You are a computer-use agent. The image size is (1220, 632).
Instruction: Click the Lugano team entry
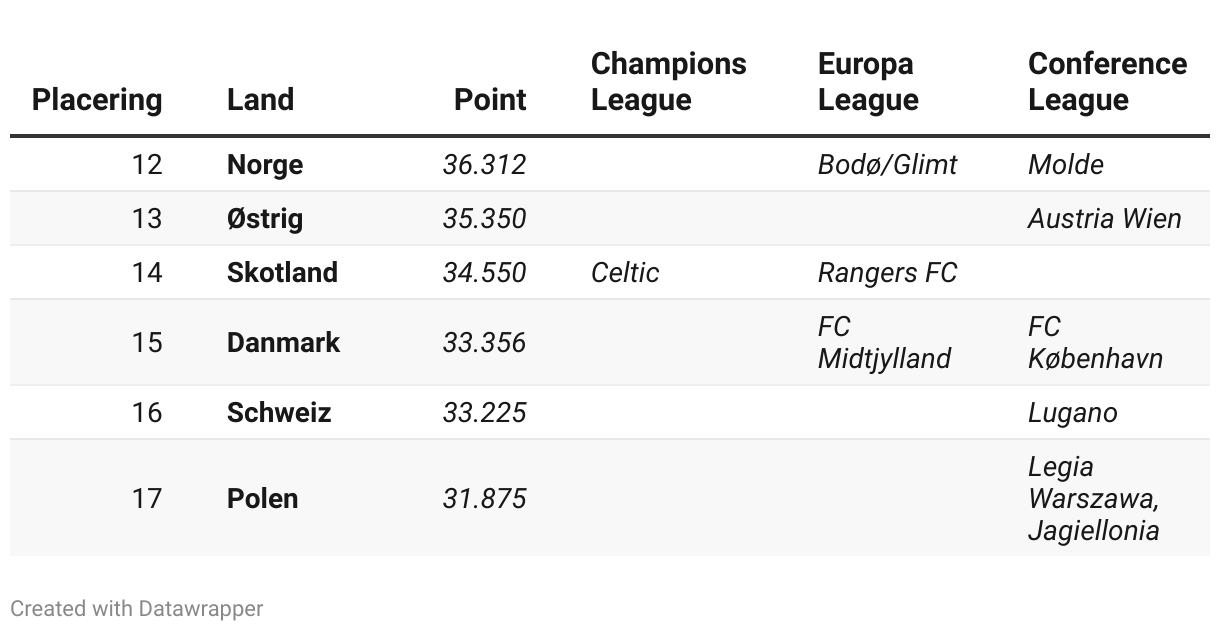[1072, 412]
